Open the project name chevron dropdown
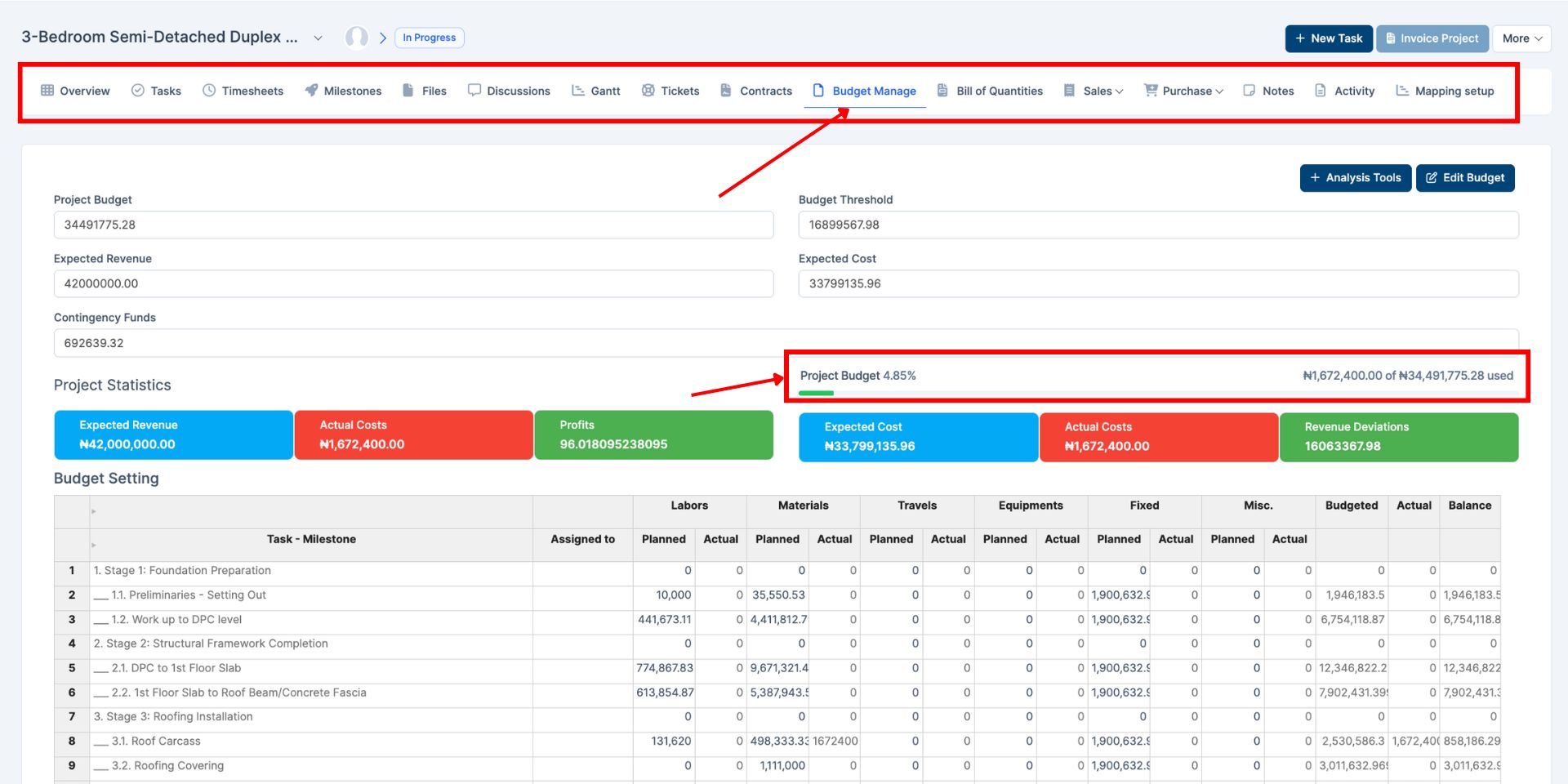The image size is (1568, 784). pyautogui.click(x=318, y=38)
